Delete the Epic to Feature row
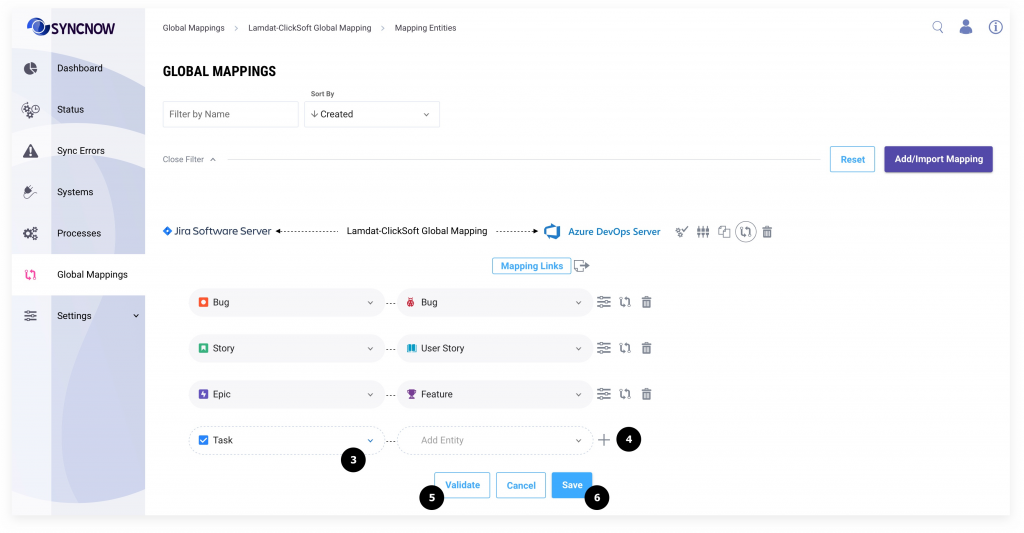Image resolution: width=1024 pixels, height=533 pixels. click(647, 394)
